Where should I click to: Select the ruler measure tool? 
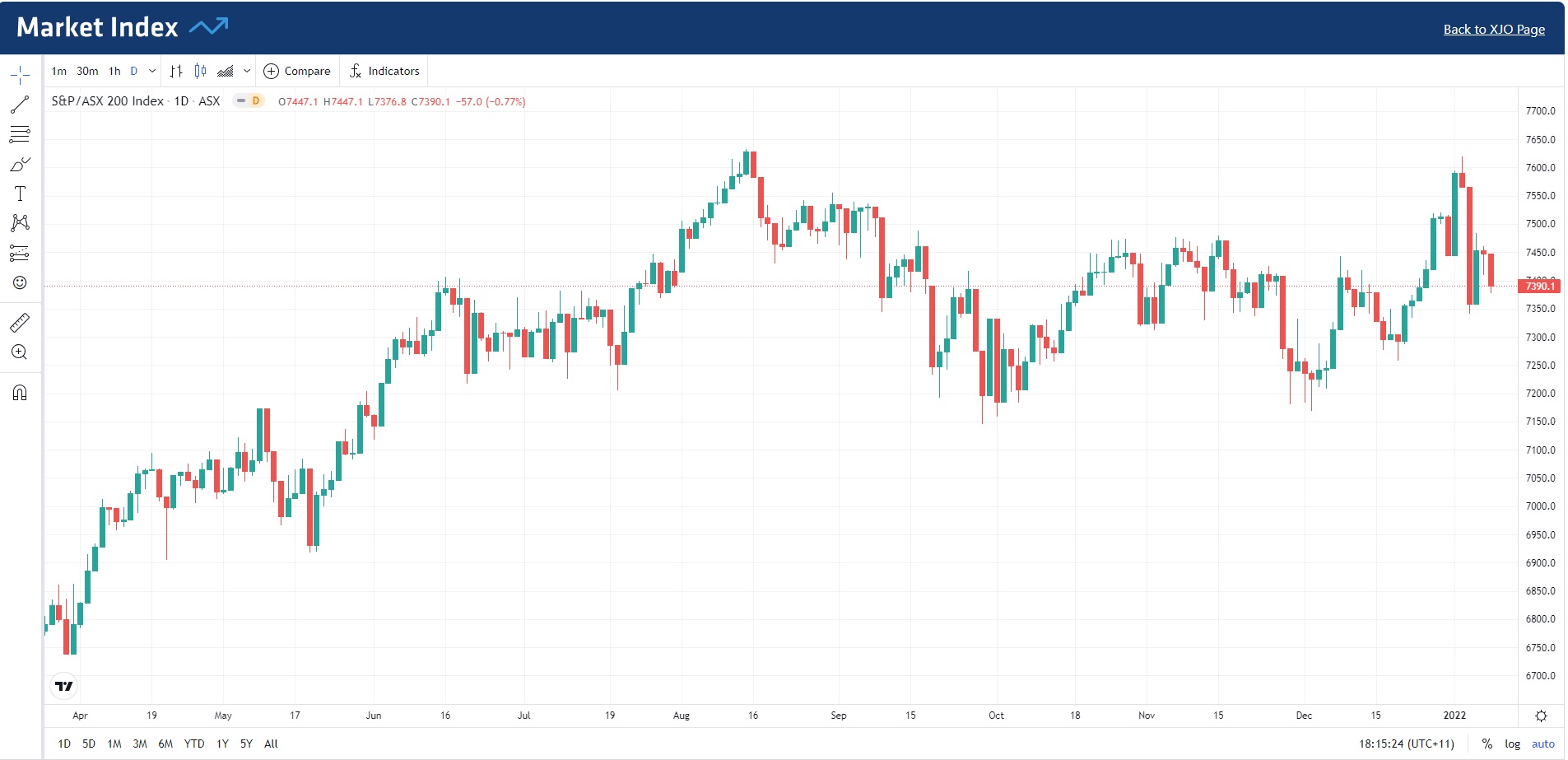pos(20,322)
